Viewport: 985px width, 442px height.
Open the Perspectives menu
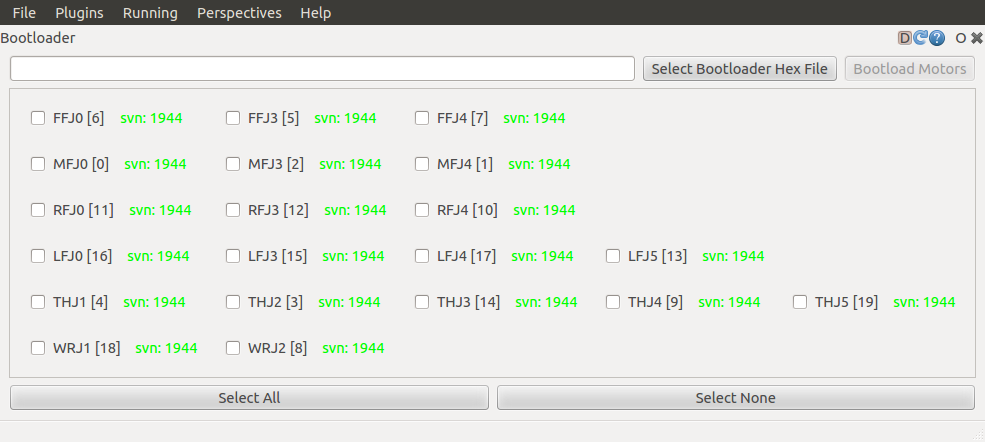tap(239, 13)
